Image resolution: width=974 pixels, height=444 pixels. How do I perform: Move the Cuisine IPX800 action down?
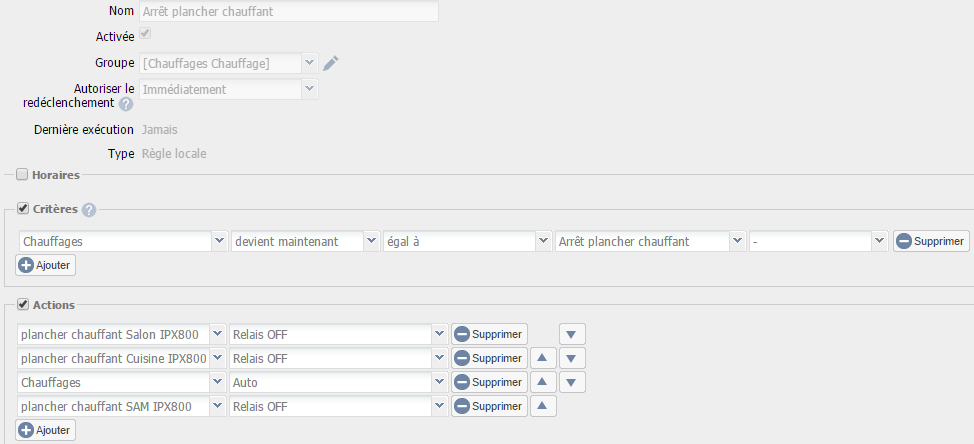point(571,358)
